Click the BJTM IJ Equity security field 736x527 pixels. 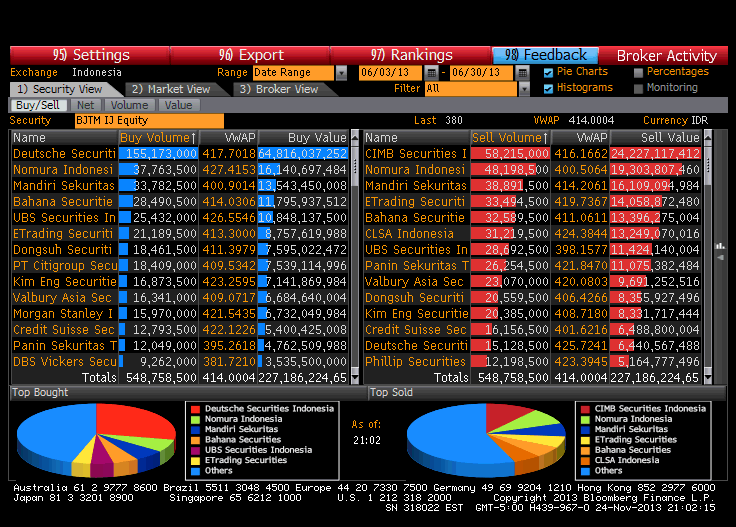click(x=149, y=121)
